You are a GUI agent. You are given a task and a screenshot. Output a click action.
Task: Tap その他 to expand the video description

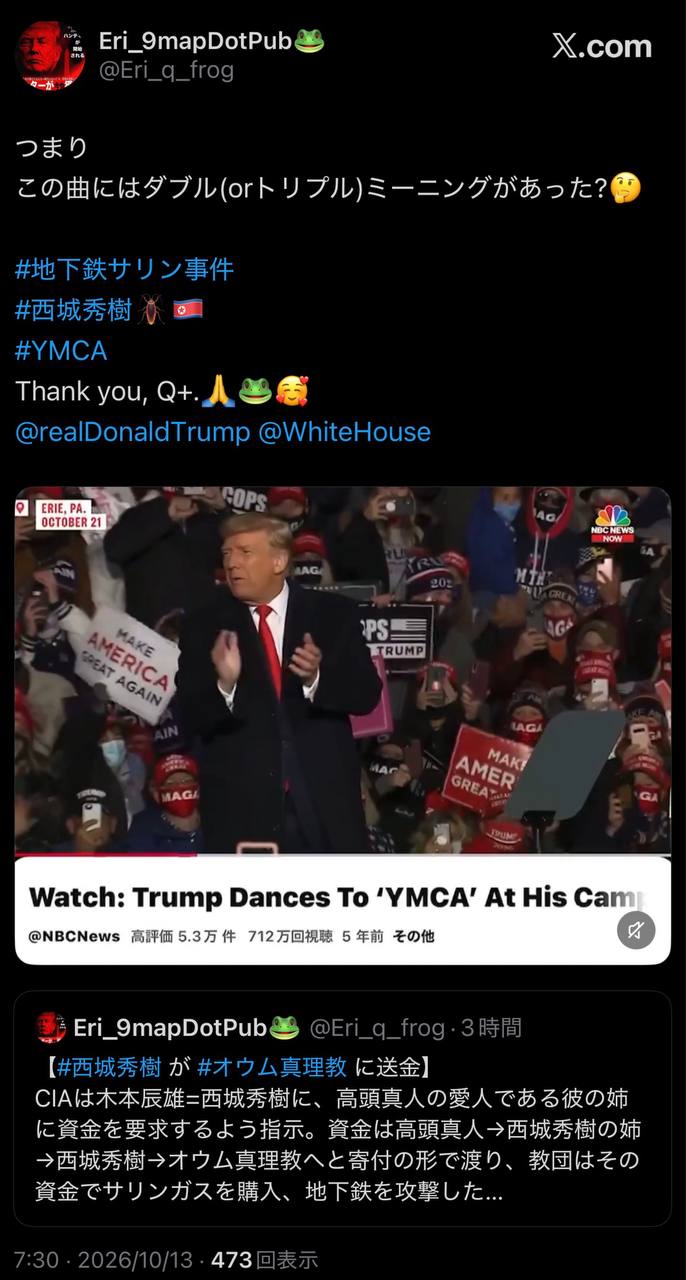(413, 937)
